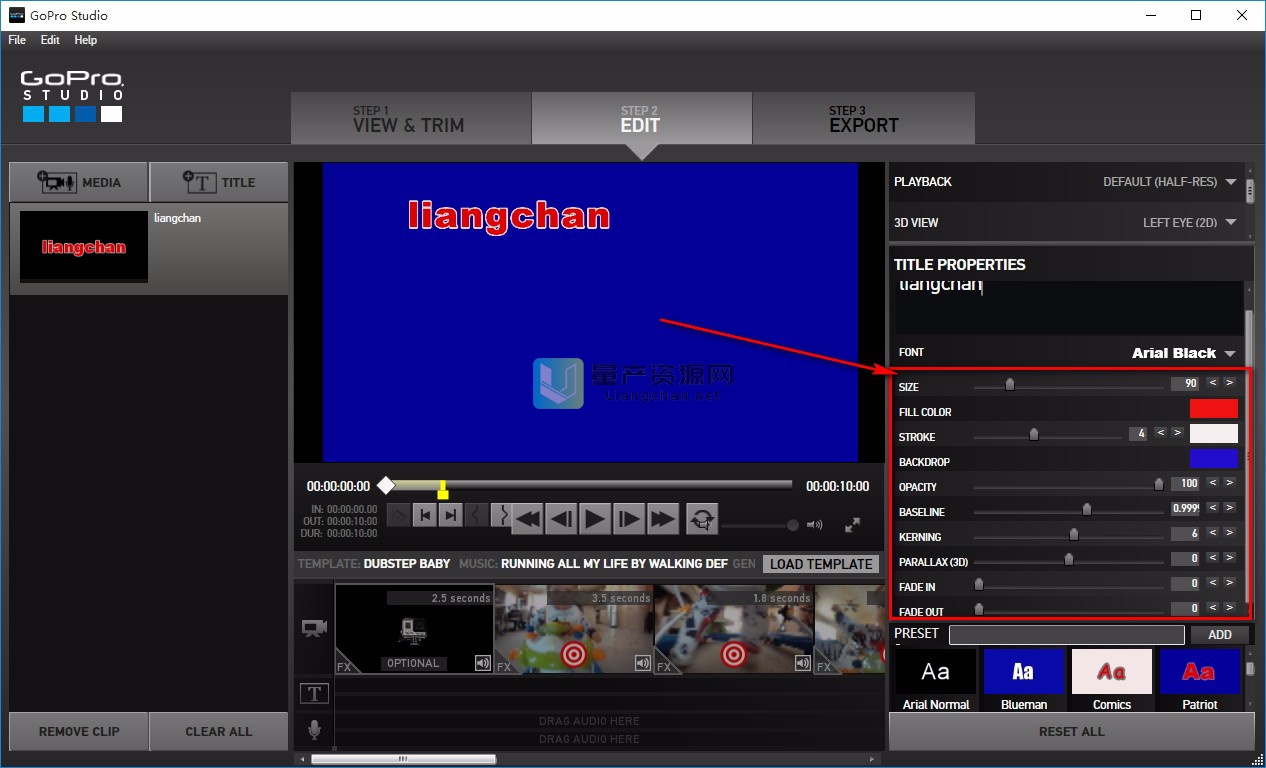
Task: Increase Size with right arrow
Action: click(x=1230, y=383)
